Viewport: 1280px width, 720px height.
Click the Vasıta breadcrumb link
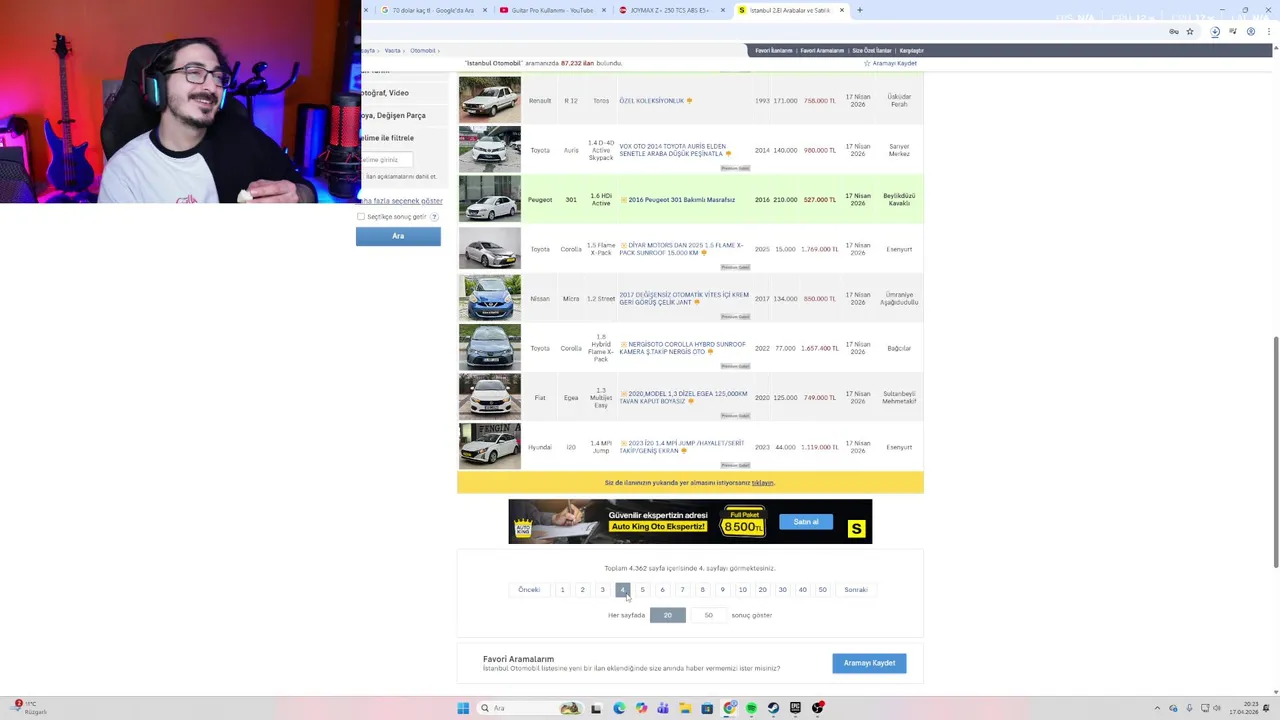click(x=392, y=50)
